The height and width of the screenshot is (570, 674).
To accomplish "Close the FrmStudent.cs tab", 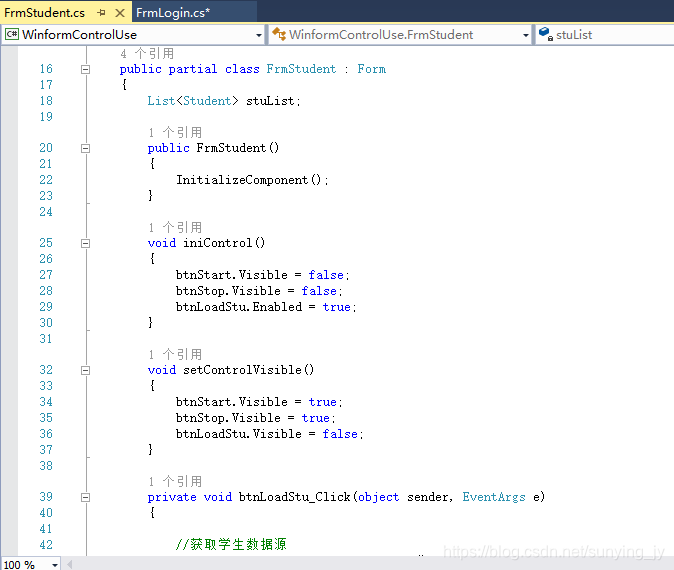I will pyautogui.click(x=120, y=13).
